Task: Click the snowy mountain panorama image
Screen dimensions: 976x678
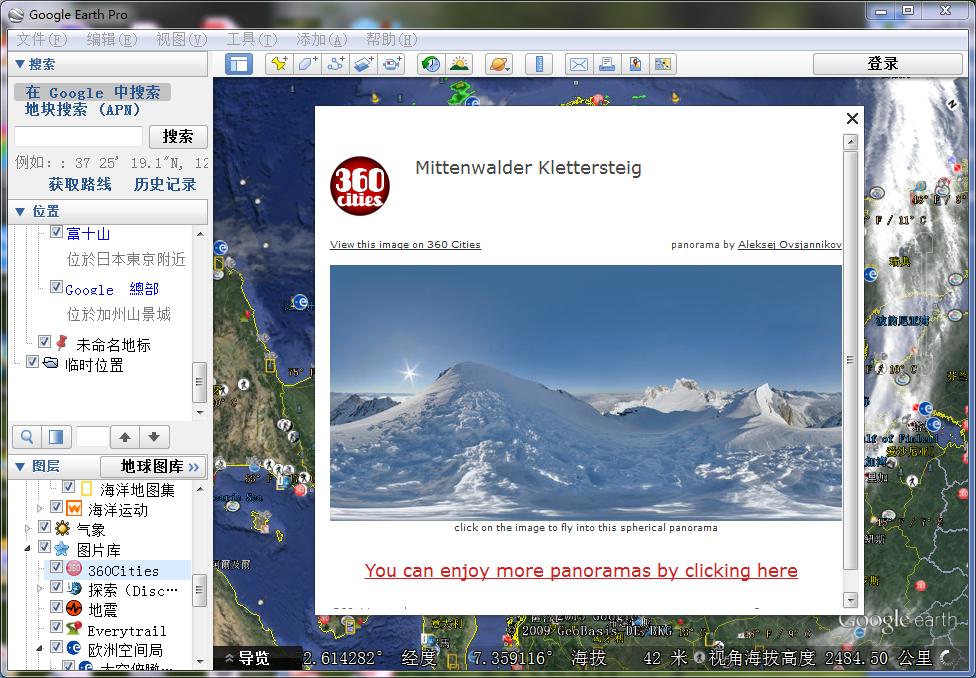Action: coord(586,393)
